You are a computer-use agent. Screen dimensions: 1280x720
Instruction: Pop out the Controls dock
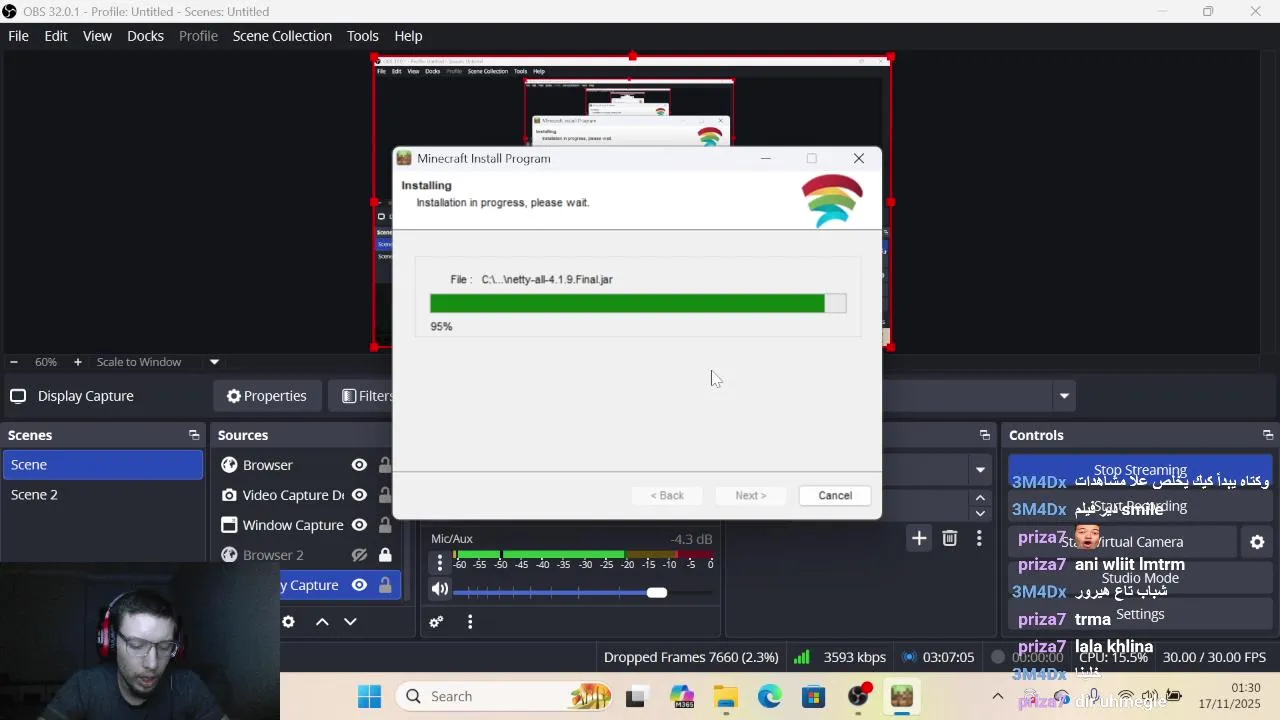(x=1268, y=435)
